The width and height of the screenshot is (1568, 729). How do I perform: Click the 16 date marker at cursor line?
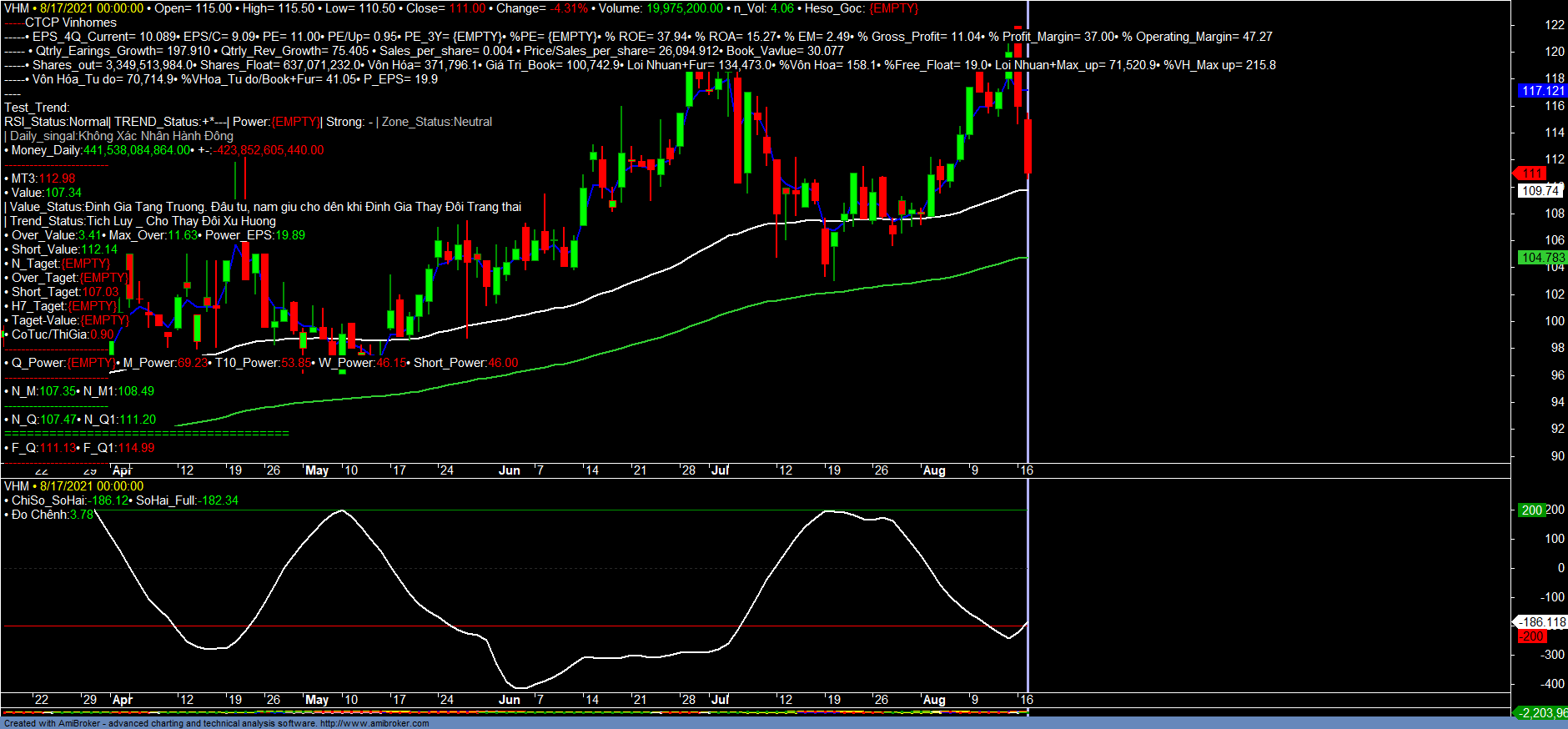[x=1027, y=470]
